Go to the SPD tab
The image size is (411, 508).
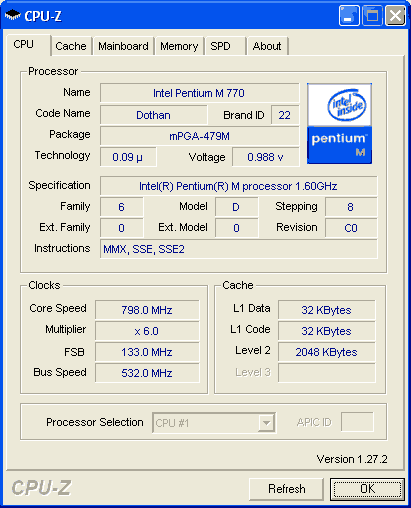click(x=226, y=46)
